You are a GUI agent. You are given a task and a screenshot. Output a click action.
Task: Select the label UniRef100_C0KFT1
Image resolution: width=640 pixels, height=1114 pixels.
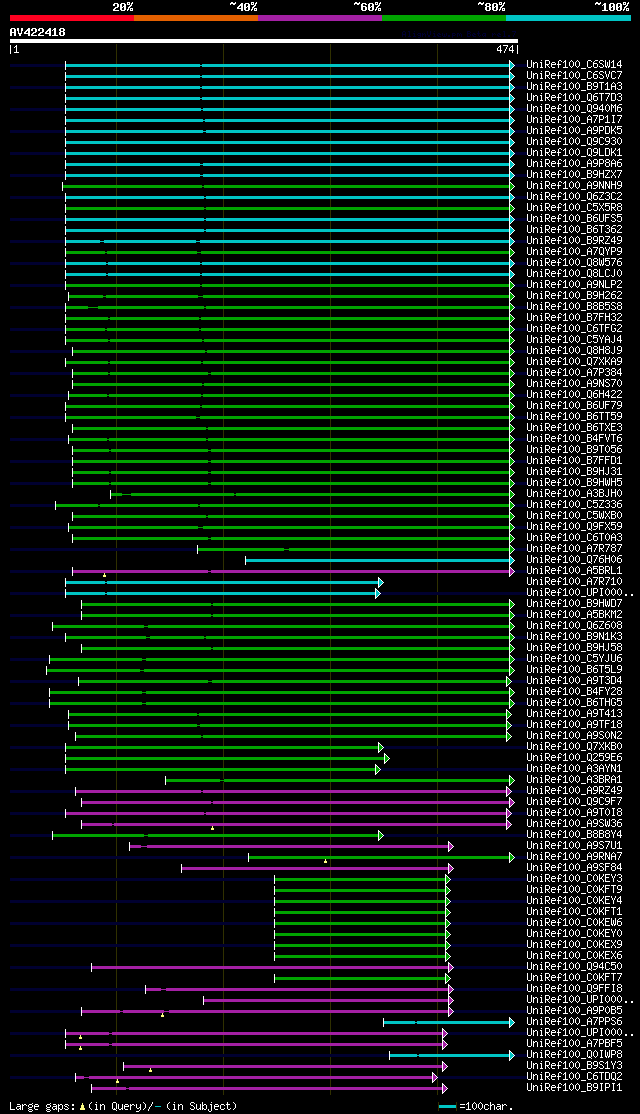pos(575,912)
